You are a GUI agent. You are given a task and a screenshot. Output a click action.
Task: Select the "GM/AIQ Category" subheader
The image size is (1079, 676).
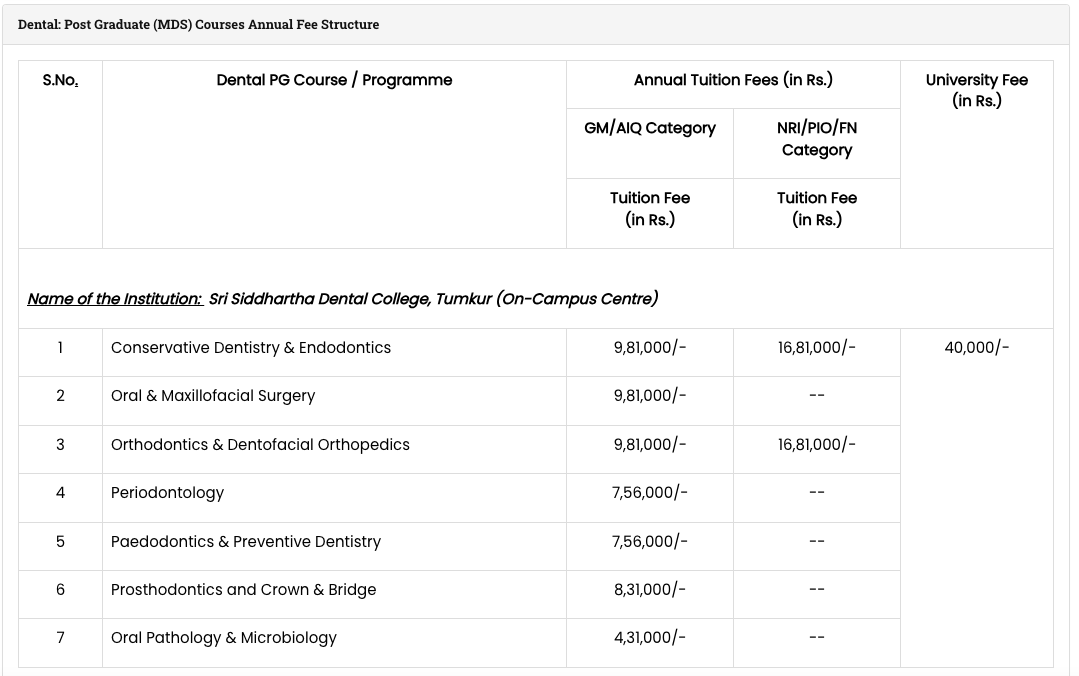(x=649, y=128)
